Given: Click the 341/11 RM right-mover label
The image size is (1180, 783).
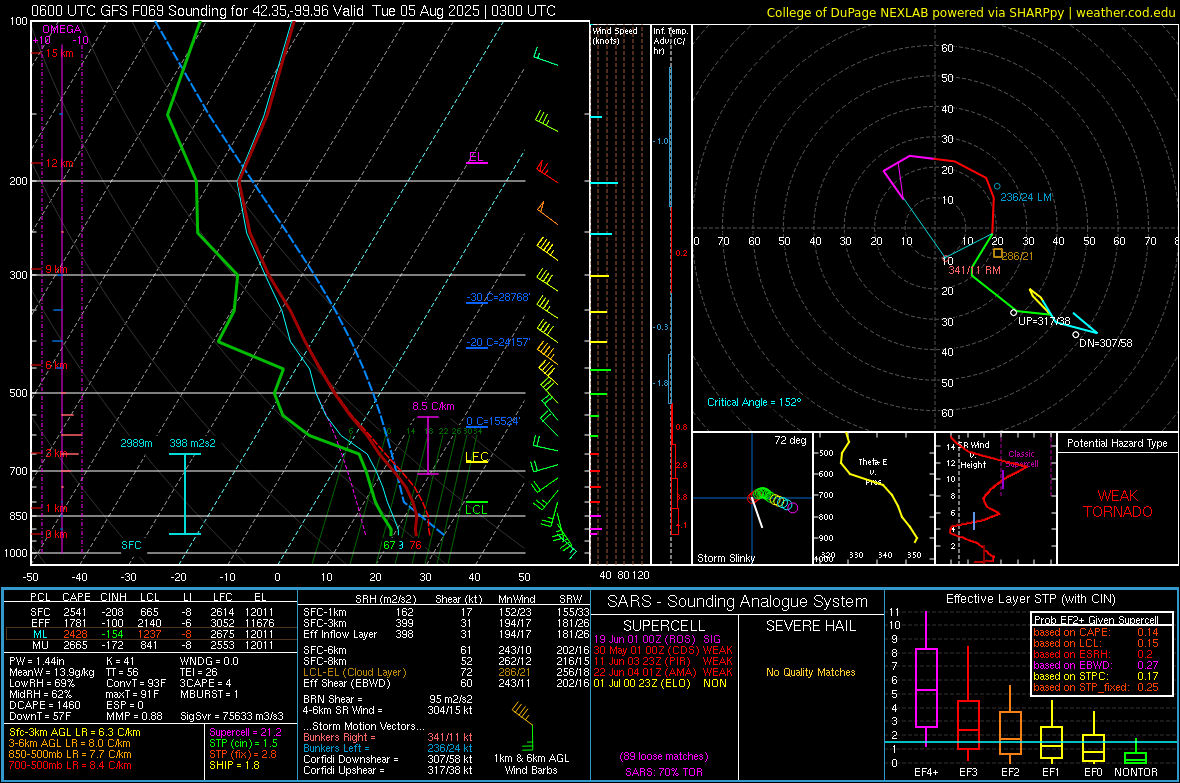Looking at the screenshot, I should [x=975, y=270].
